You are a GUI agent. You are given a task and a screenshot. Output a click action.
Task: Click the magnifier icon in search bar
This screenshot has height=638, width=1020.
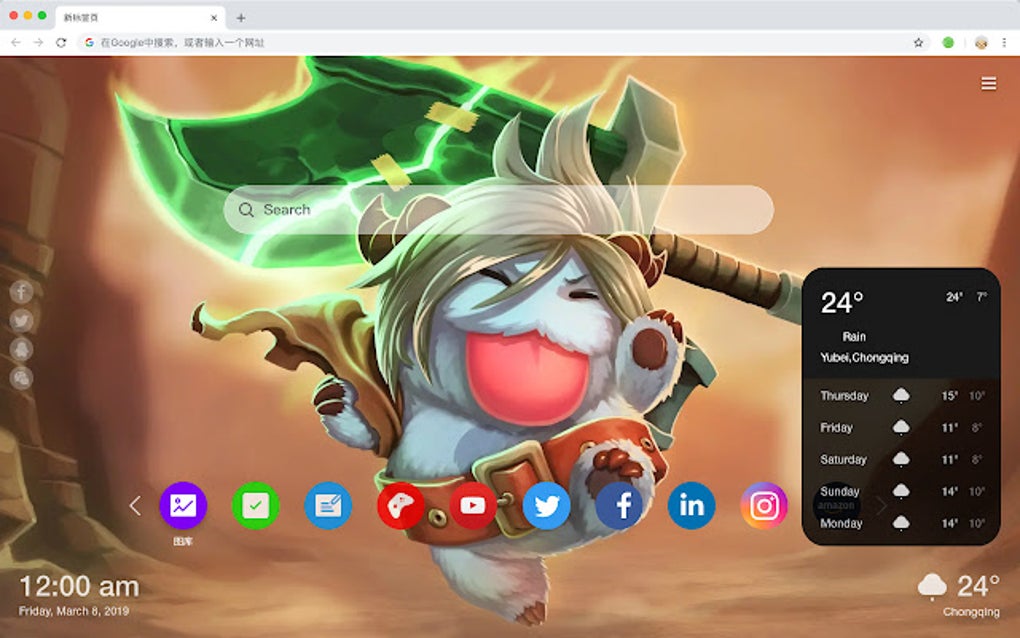[246, 209]
